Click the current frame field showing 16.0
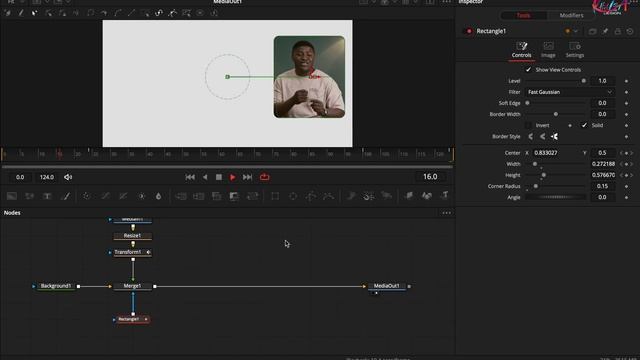 click(x=430, y=177)
